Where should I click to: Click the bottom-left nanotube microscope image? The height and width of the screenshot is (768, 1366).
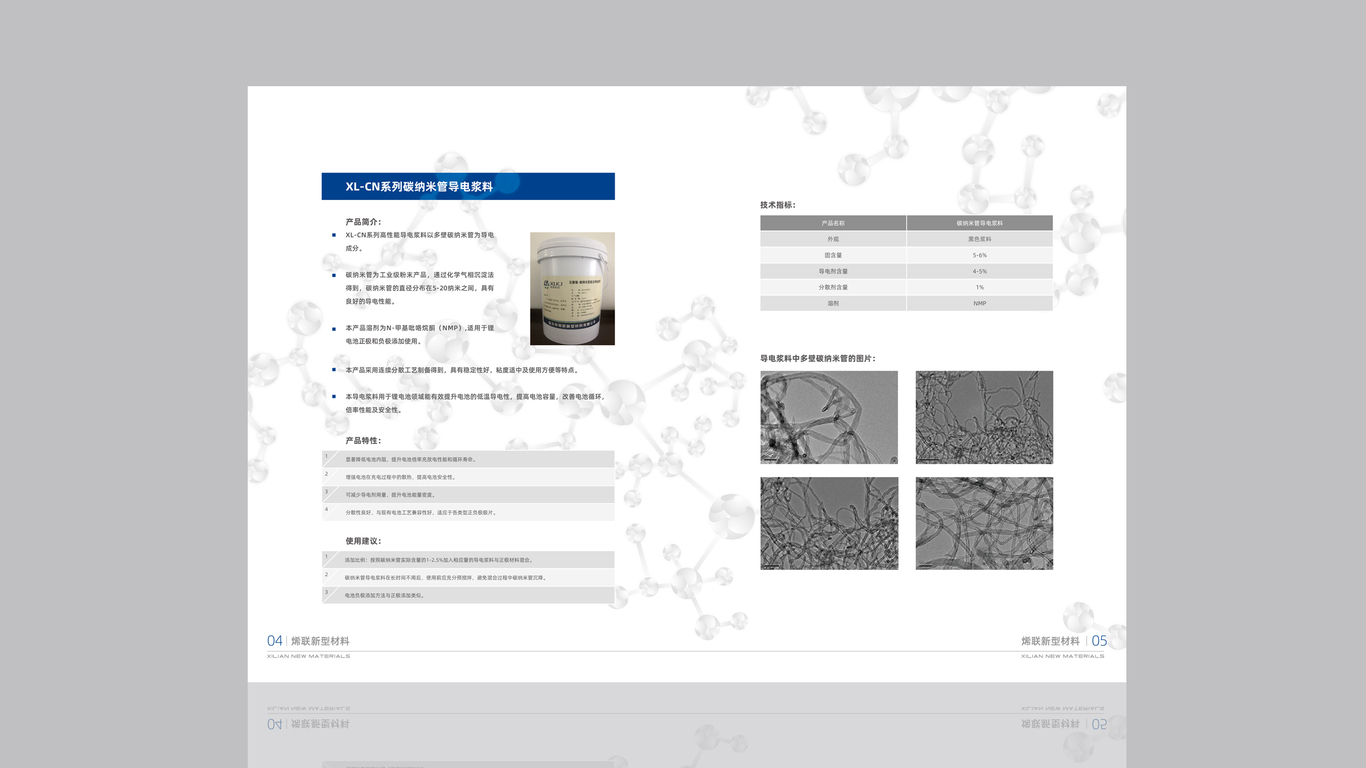pos(829,523)
